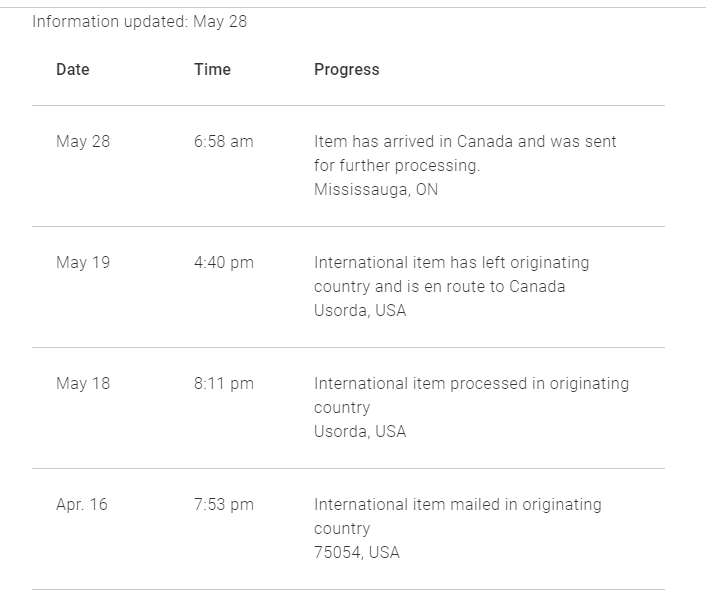Click the 75054, USA location text
This screenshot has width=706, height=605.
tap(357, 553)
